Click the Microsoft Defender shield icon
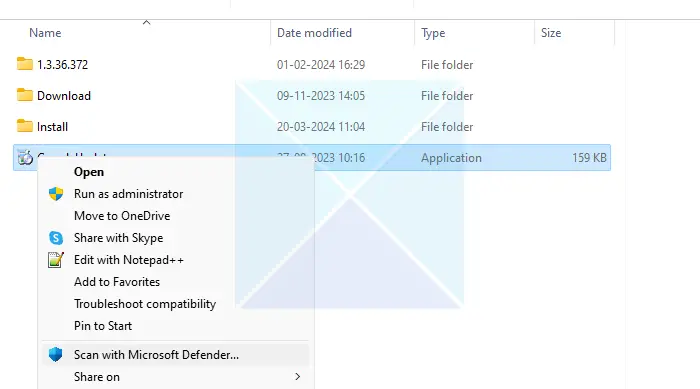This screenshot has height=389, width=700. pos(55,355)
